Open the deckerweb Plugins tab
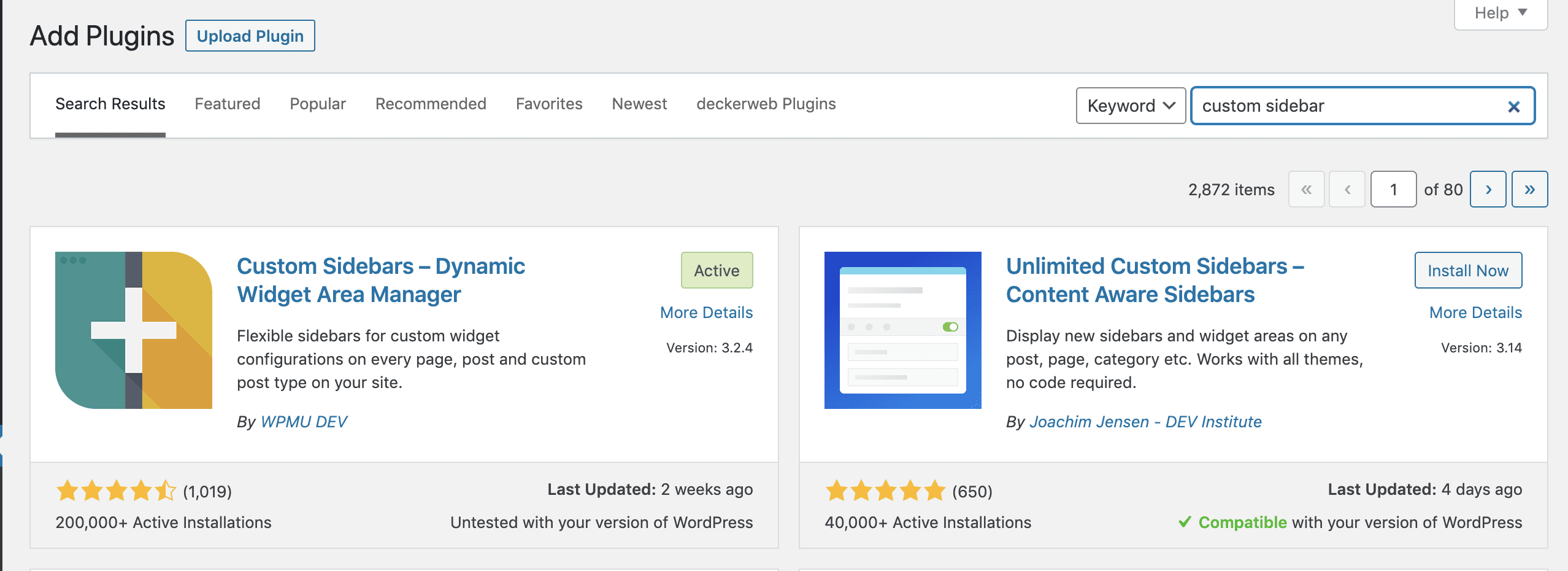 tap(766, 104)
